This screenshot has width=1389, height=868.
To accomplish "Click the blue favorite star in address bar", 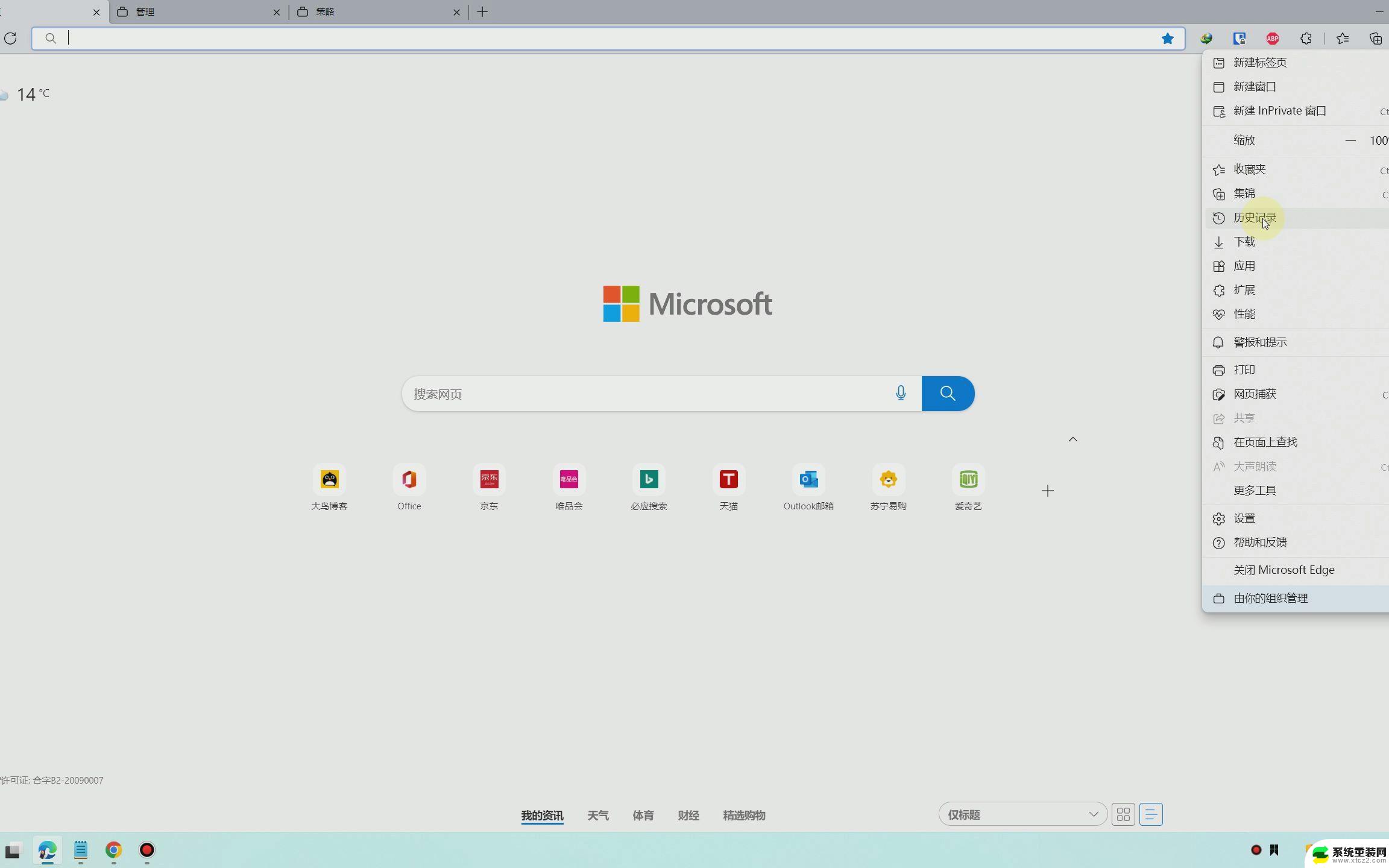I will point(1168,39).
